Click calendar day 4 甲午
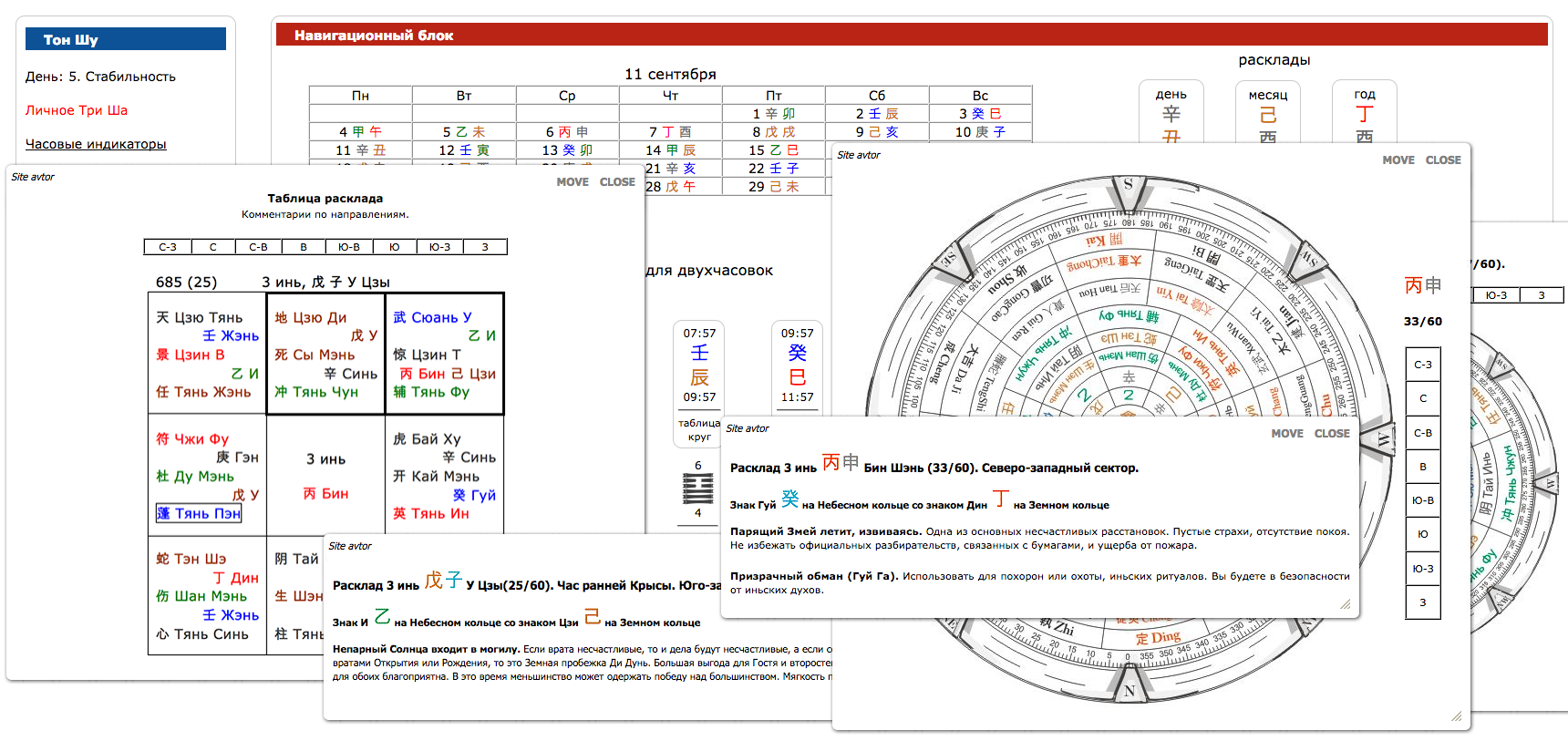The height and width of the screenshot is (741, 1568). click(x=361, y=132)
